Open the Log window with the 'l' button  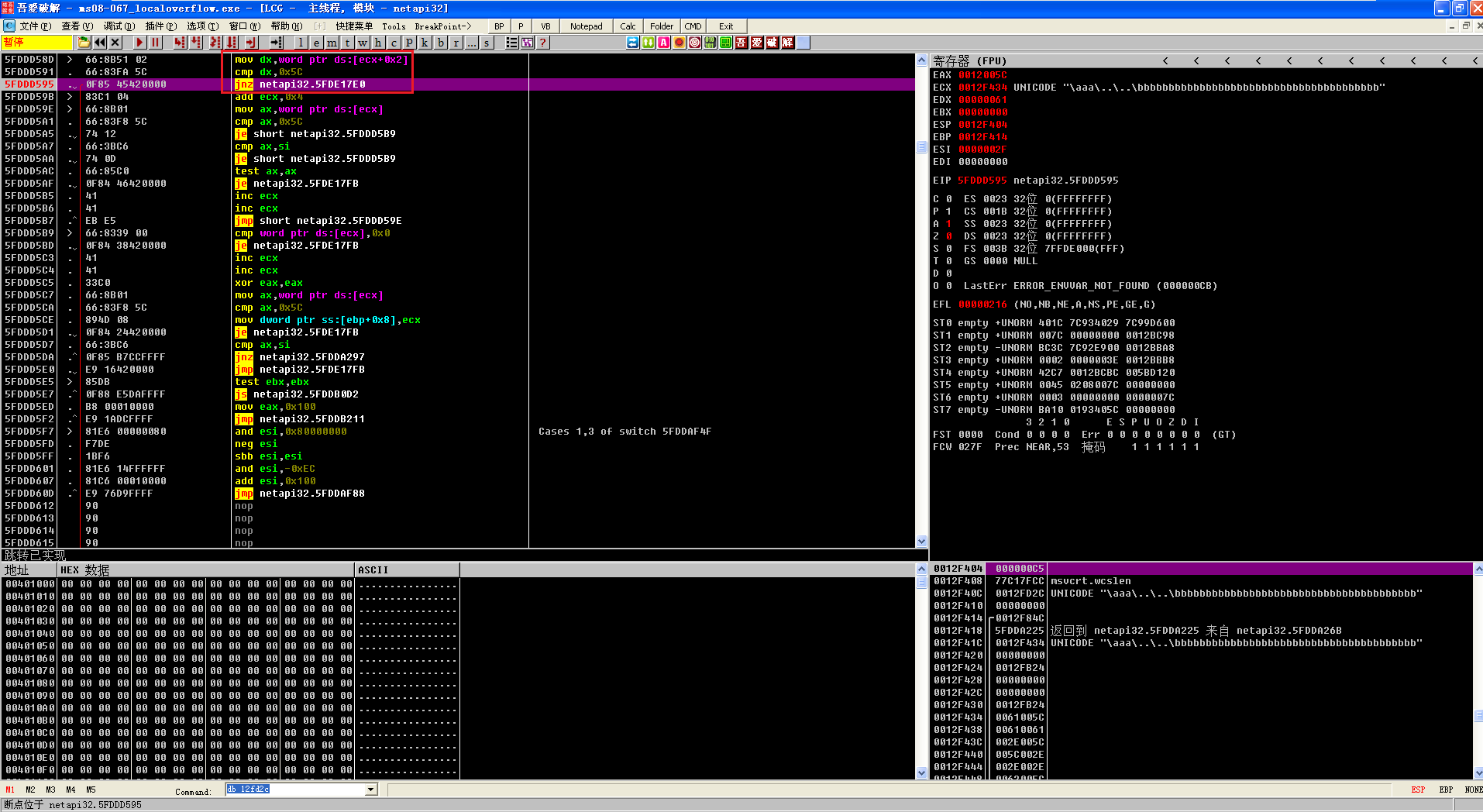[x=301, y=43]
